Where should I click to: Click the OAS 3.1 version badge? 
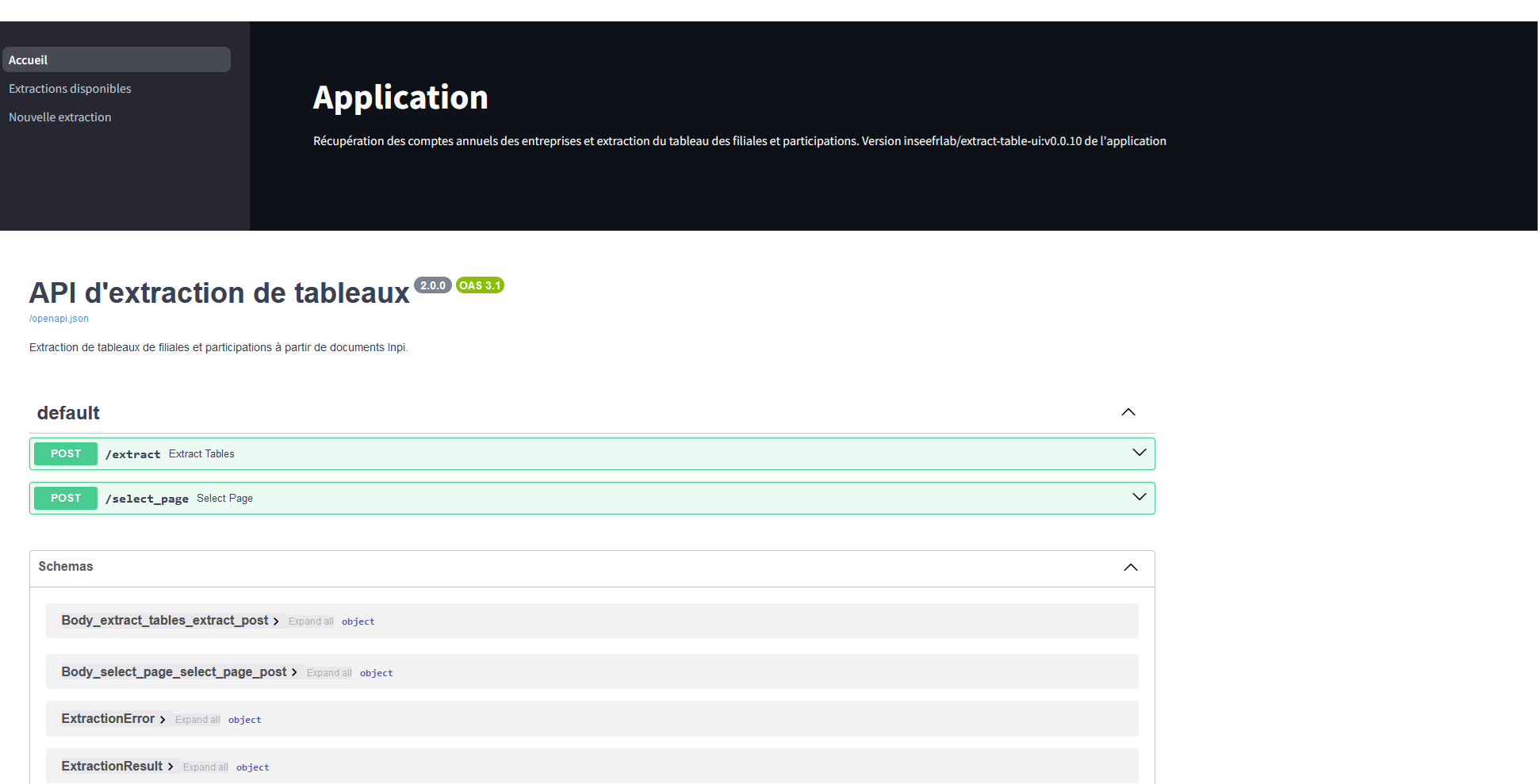pos(480,285)
